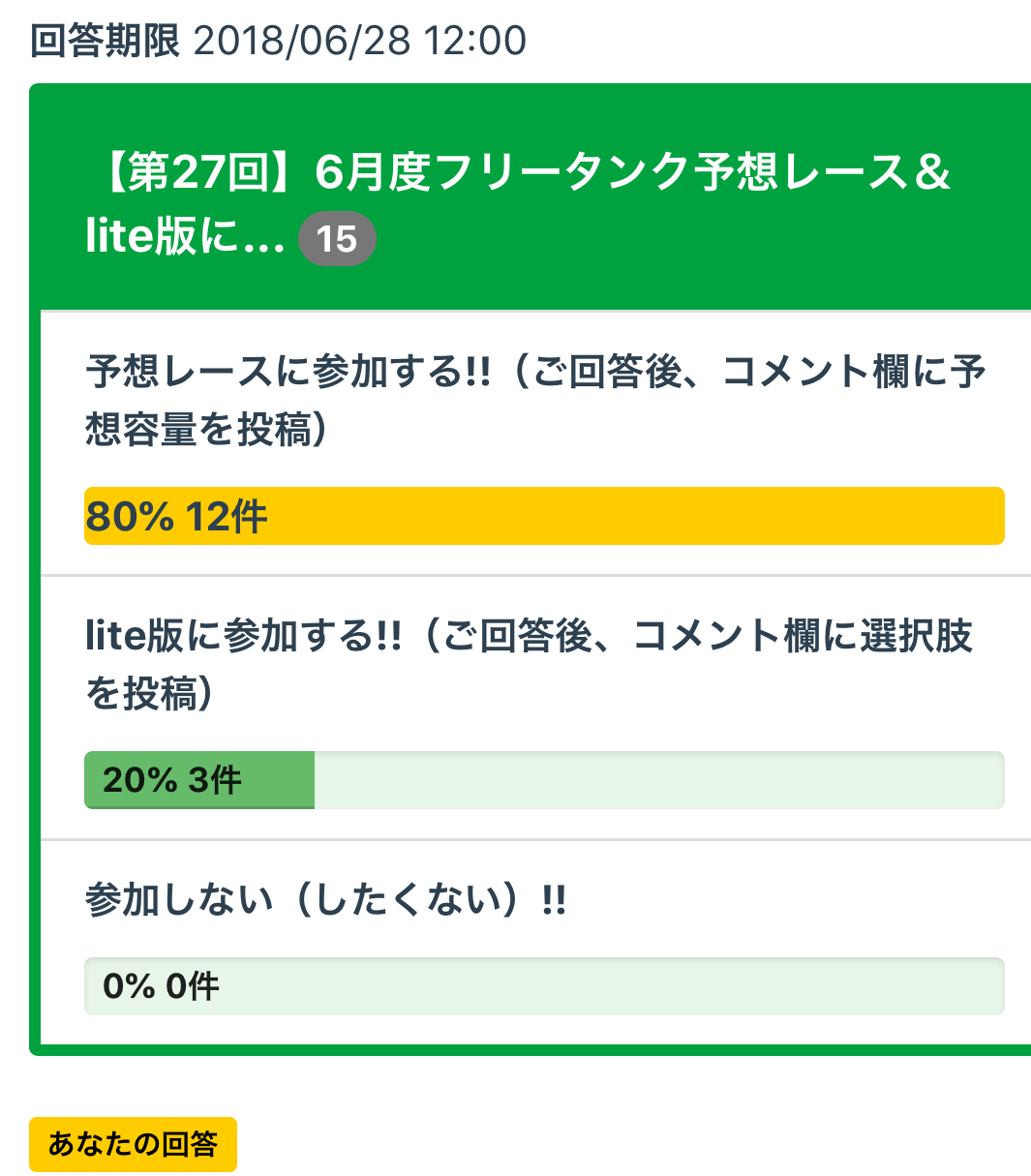Click the 0件 vote count

point(193,986)
